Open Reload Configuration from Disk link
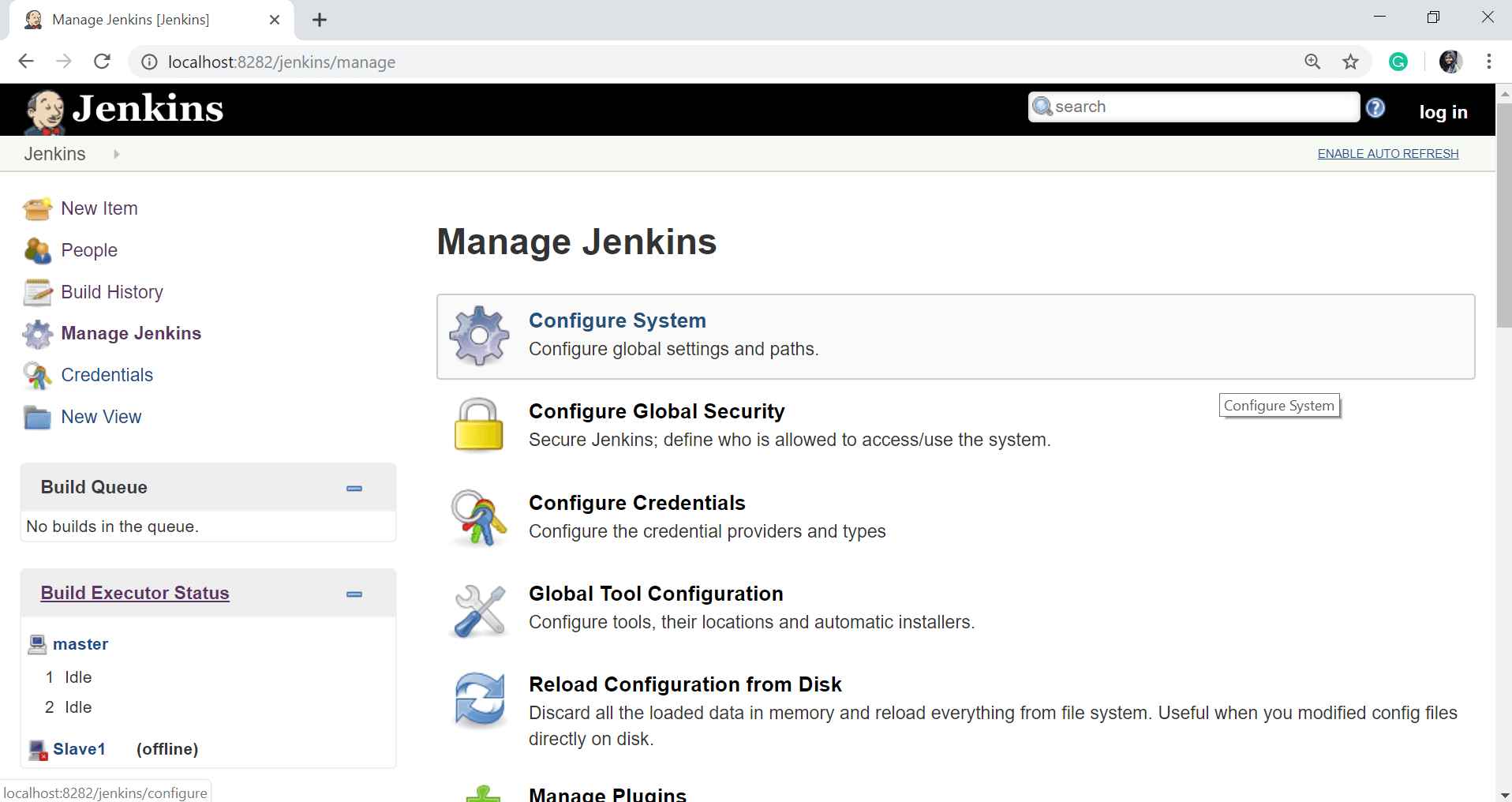This screenshot has width=1512, height=802. pyautogui.click(x=685, y=684)
